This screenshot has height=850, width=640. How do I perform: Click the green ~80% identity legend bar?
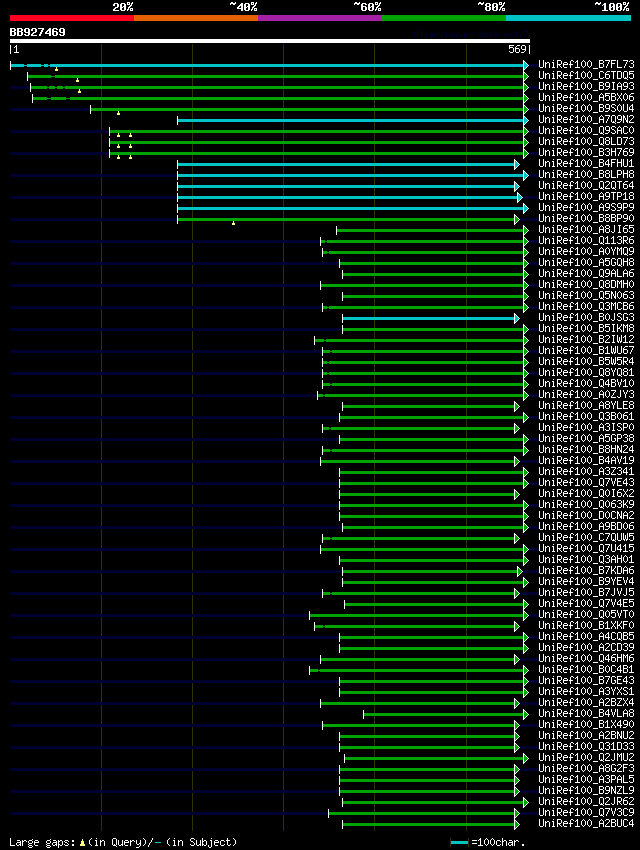click(x=444, y=18)
